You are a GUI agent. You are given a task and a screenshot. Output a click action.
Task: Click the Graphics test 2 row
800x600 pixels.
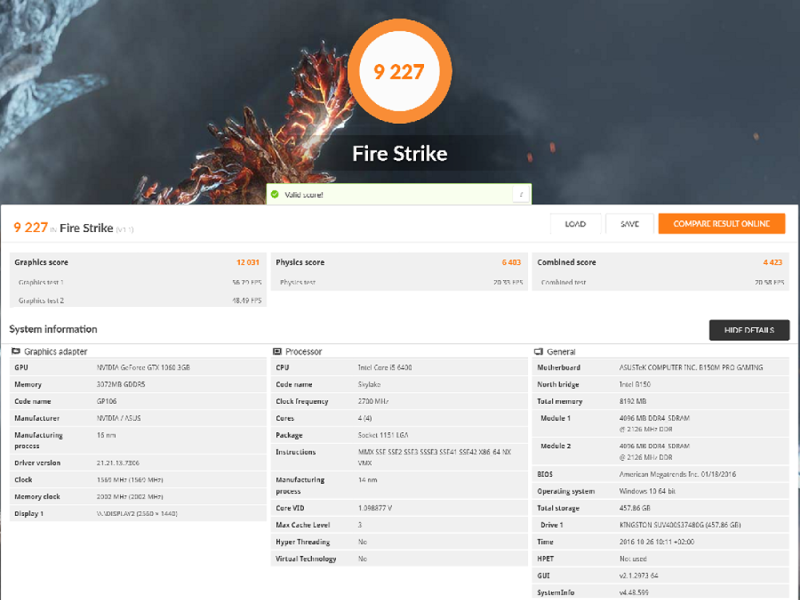[138, 301]
